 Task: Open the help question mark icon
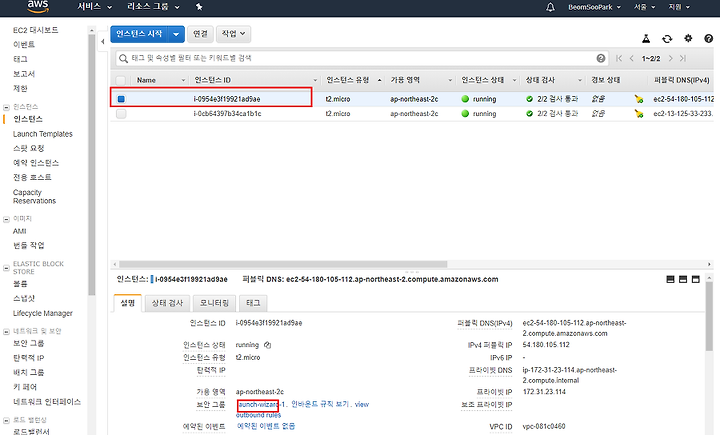click(709, 39)
